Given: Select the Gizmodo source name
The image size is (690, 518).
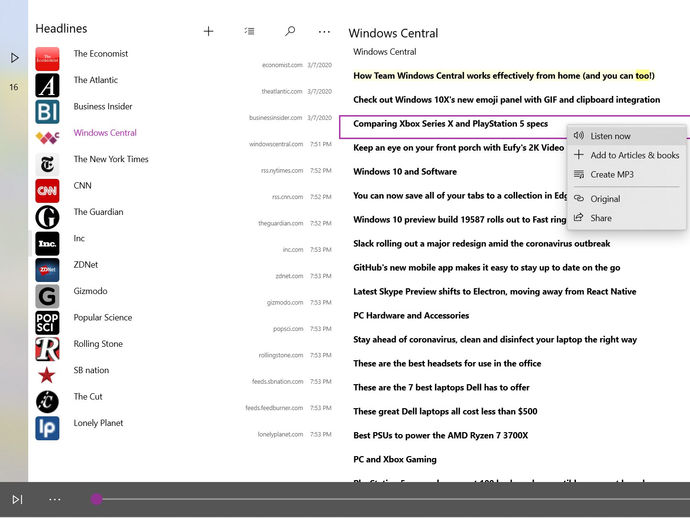Looking at the screenshot, I should 90,291.
